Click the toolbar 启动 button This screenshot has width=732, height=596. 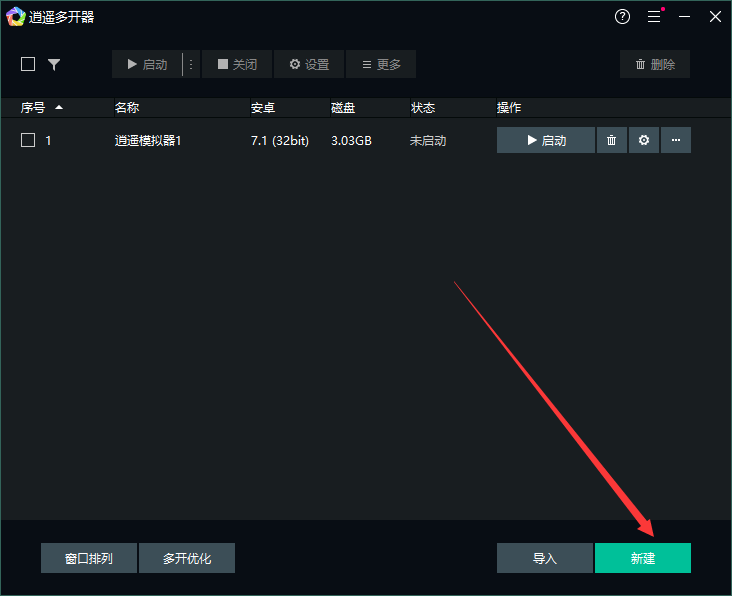pos(147,64)
